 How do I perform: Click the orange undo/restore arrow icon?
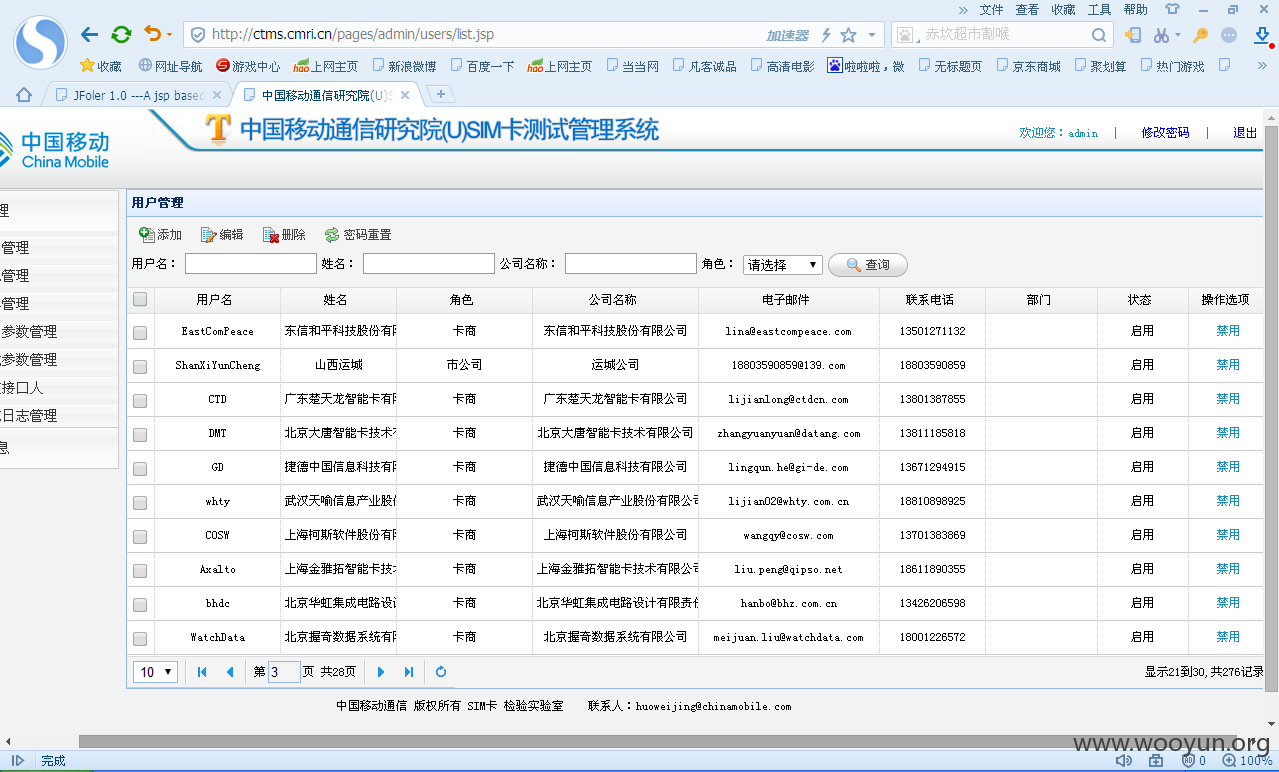click(x=152, y=34)
